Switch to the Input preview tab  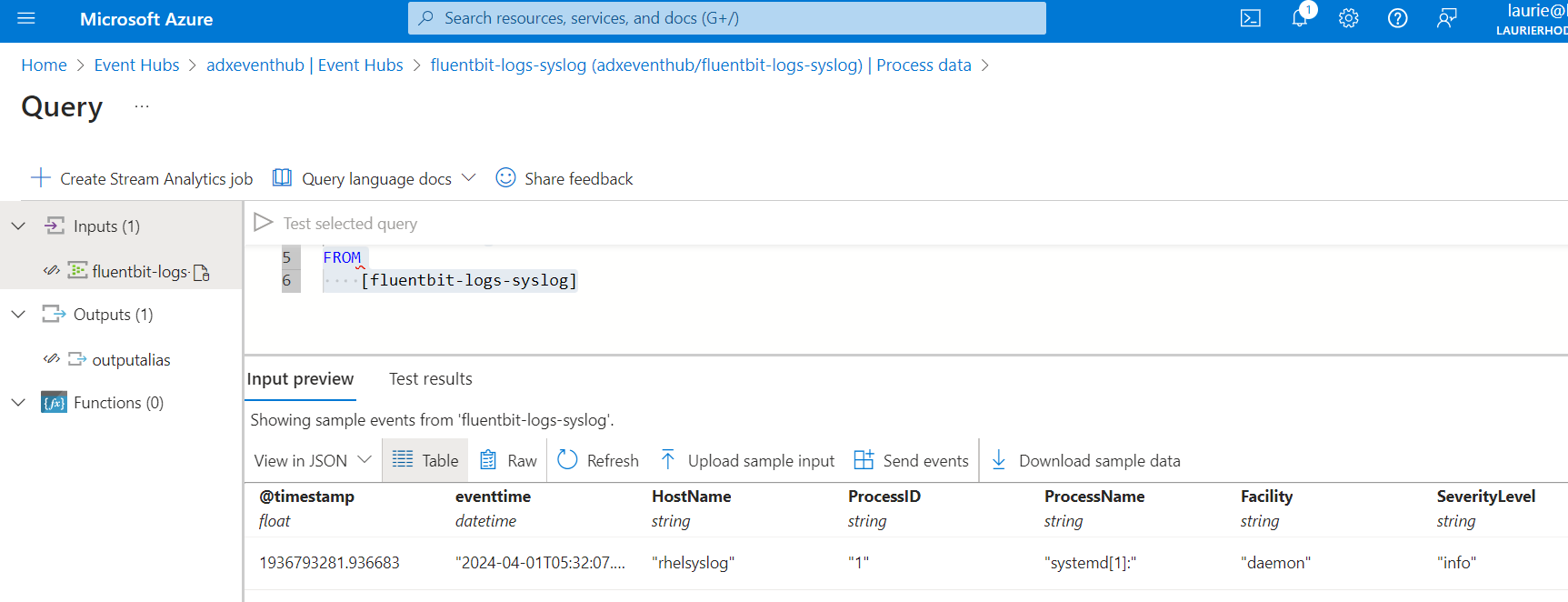[300, 379]
